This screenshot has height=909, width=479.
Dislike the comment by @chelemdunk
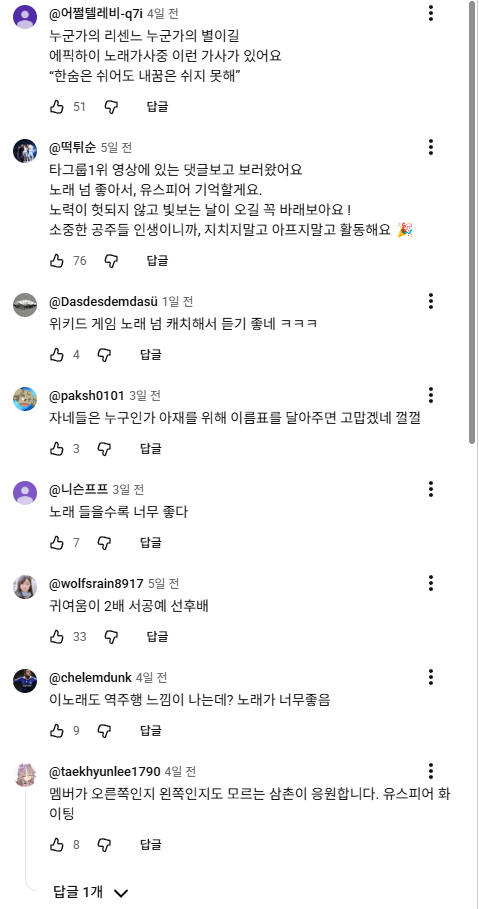click(104, 730)
